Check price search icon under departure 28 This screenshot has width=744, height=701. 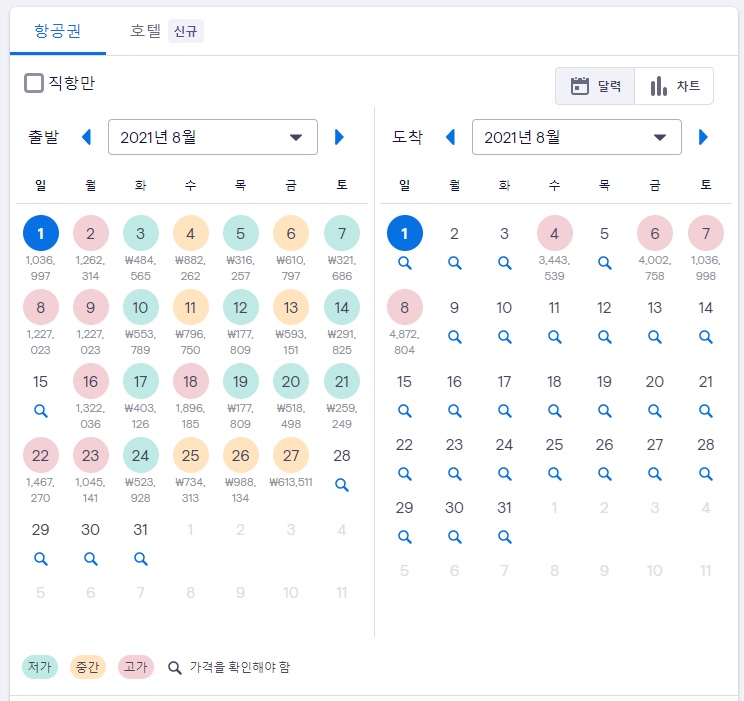pos(342,485)
